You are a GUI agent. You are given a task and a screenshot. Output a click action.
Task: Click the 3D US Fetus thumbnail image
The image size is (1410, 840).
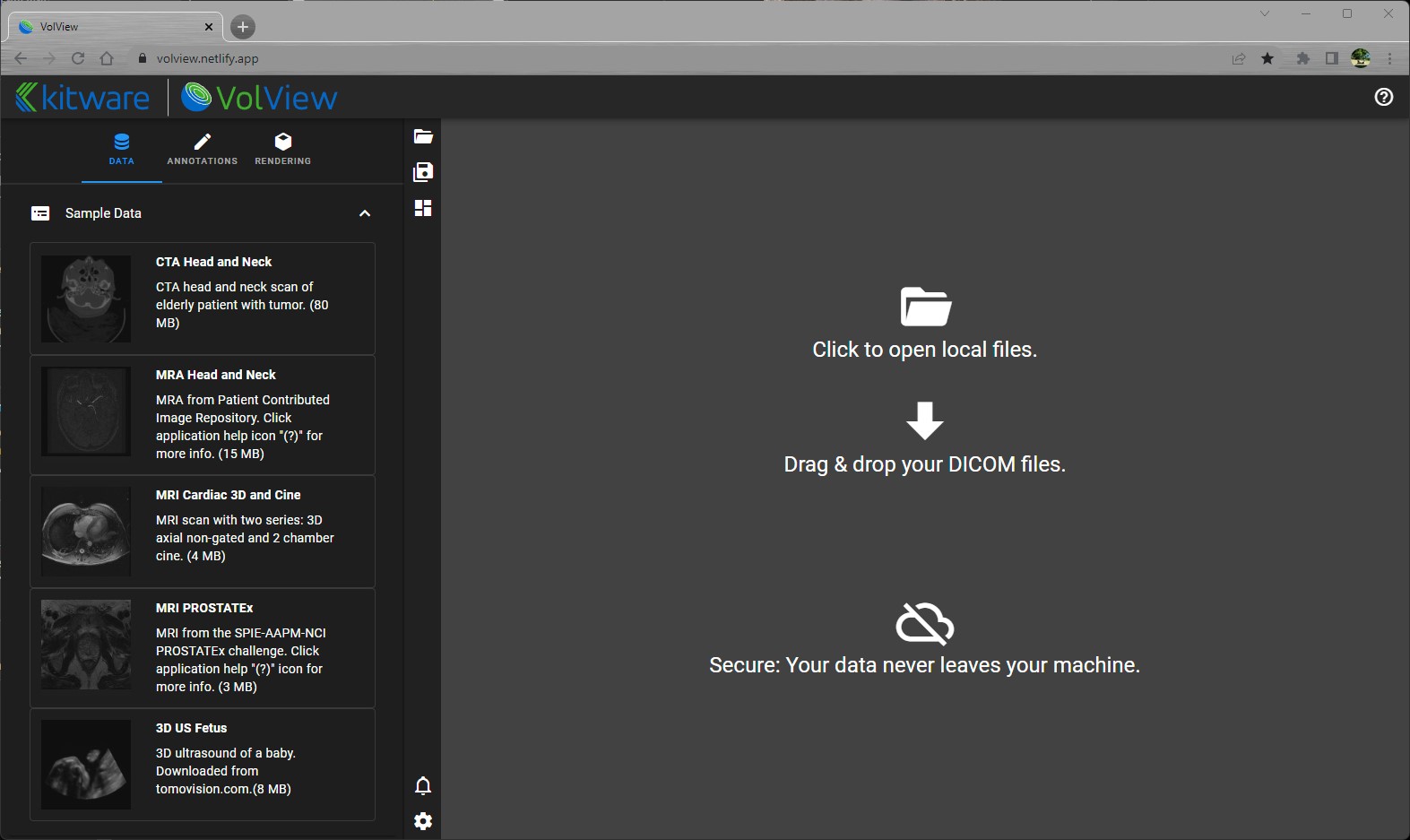[86, 765]
